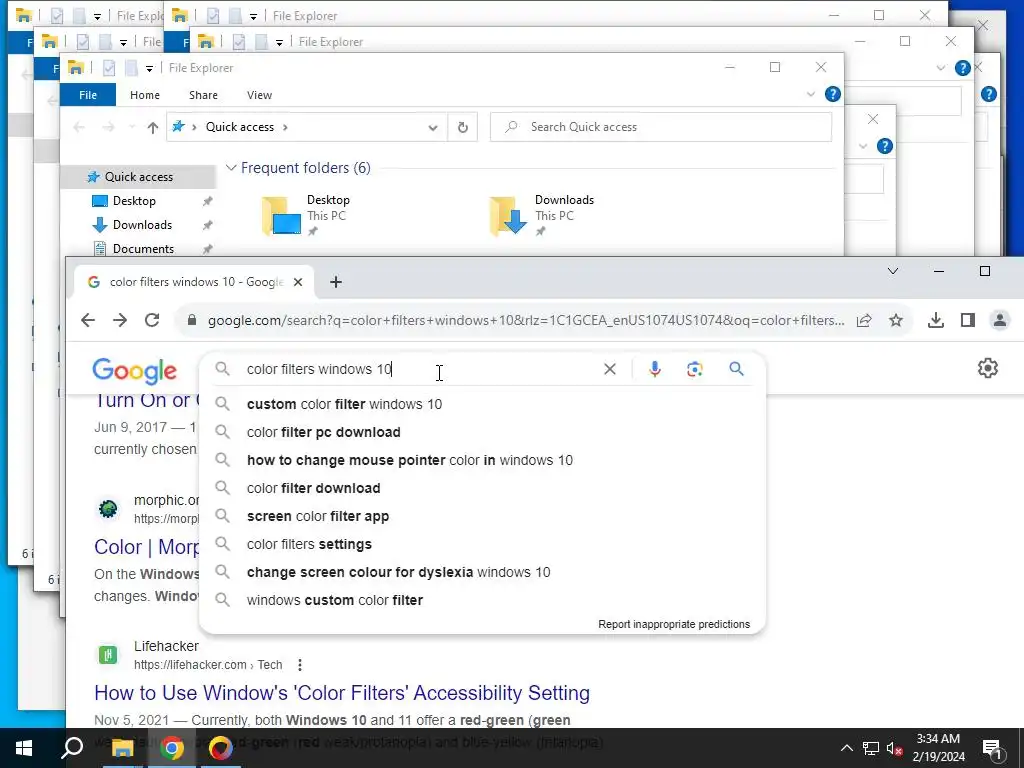1024x768 pixels.
Task: Open Chrome profile avatar
Action: coord(999,320)
